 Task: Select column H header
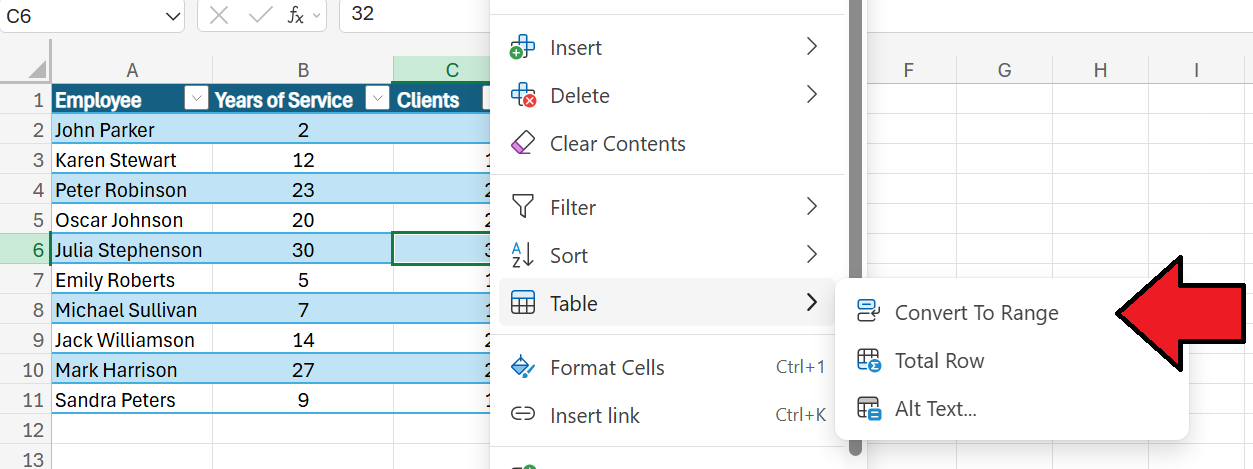coord(1100,70)
